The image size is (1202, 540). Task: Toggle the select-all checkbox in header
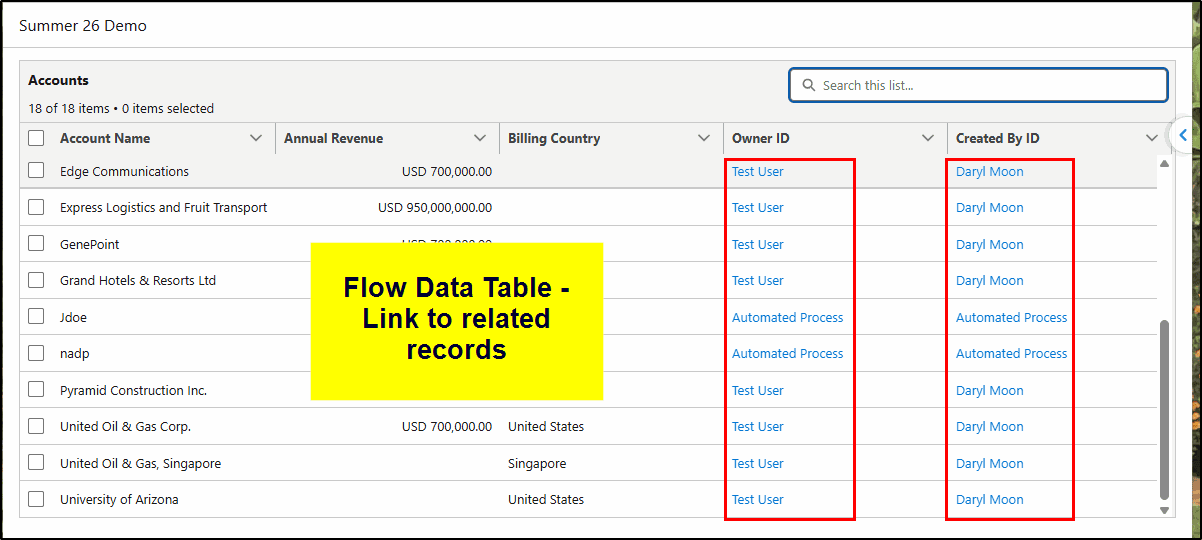(36, 138)
